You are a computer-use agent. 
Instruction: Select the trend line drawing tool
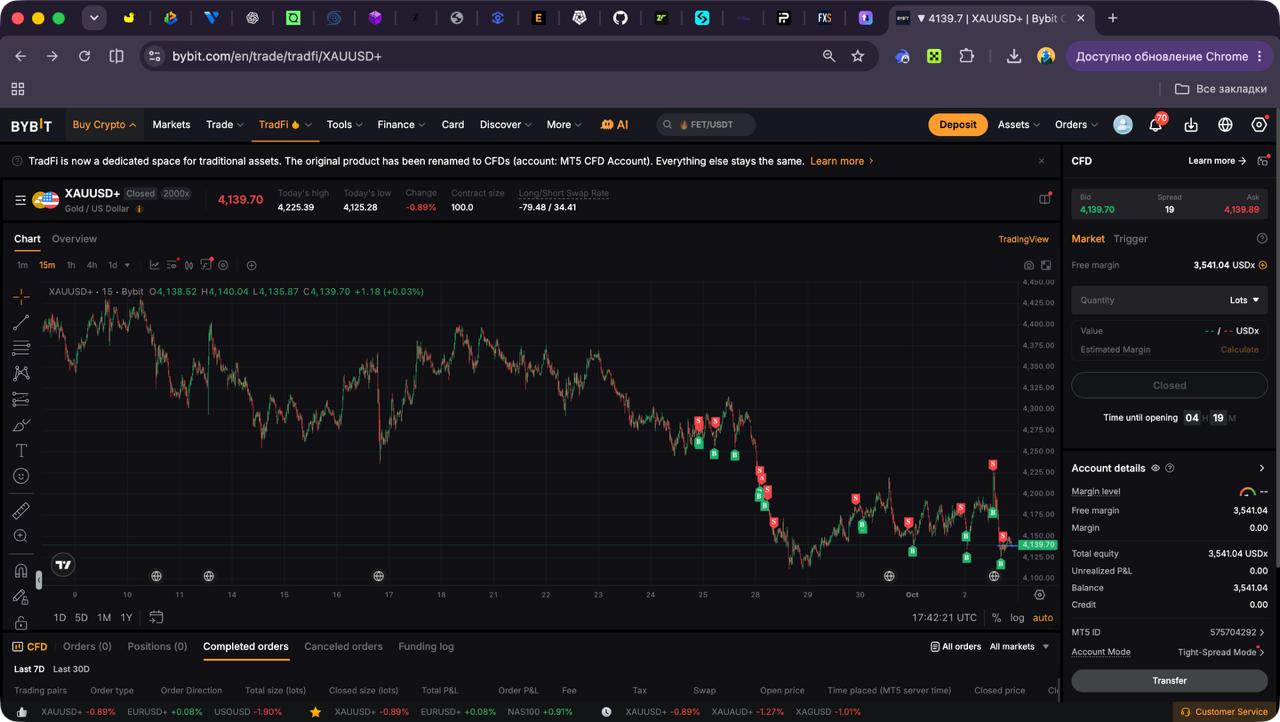(x=21, y=323)
